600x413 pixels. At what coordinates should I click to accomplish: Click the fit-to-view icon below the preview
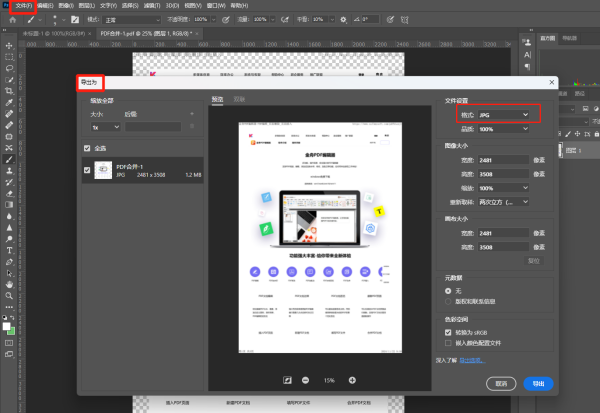287,380
